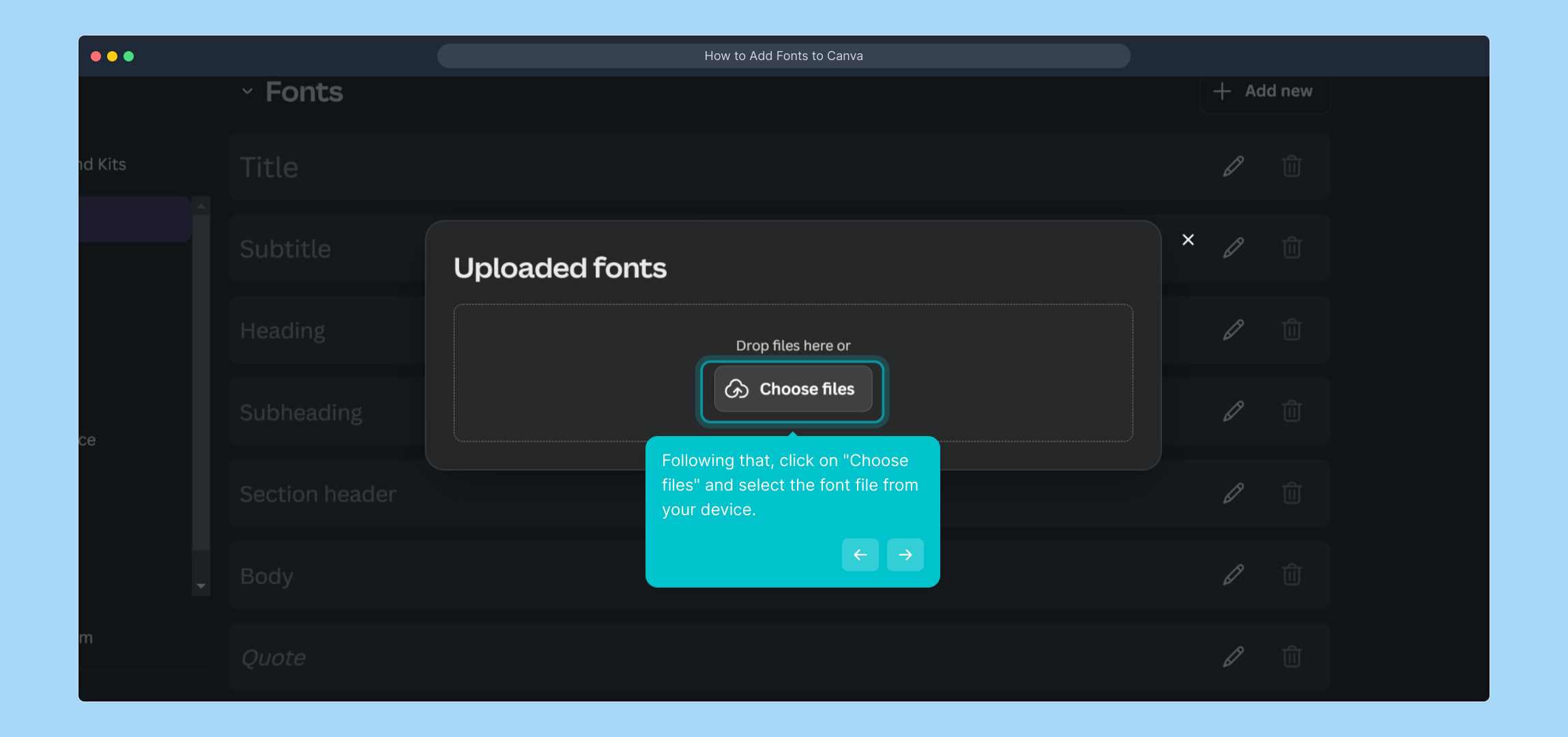Viewport: 1568px width, 737px height.
Task: Select the Fonts section heading
Action: (303, 91)
